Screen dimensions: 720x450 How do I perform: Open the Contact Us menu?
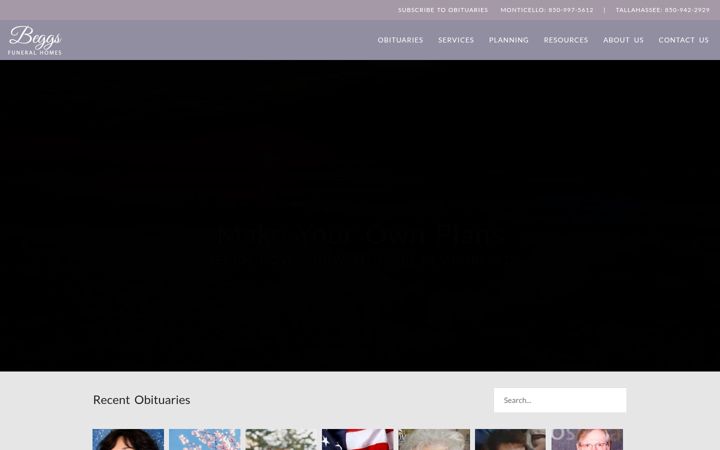click(x=683, y=40)
